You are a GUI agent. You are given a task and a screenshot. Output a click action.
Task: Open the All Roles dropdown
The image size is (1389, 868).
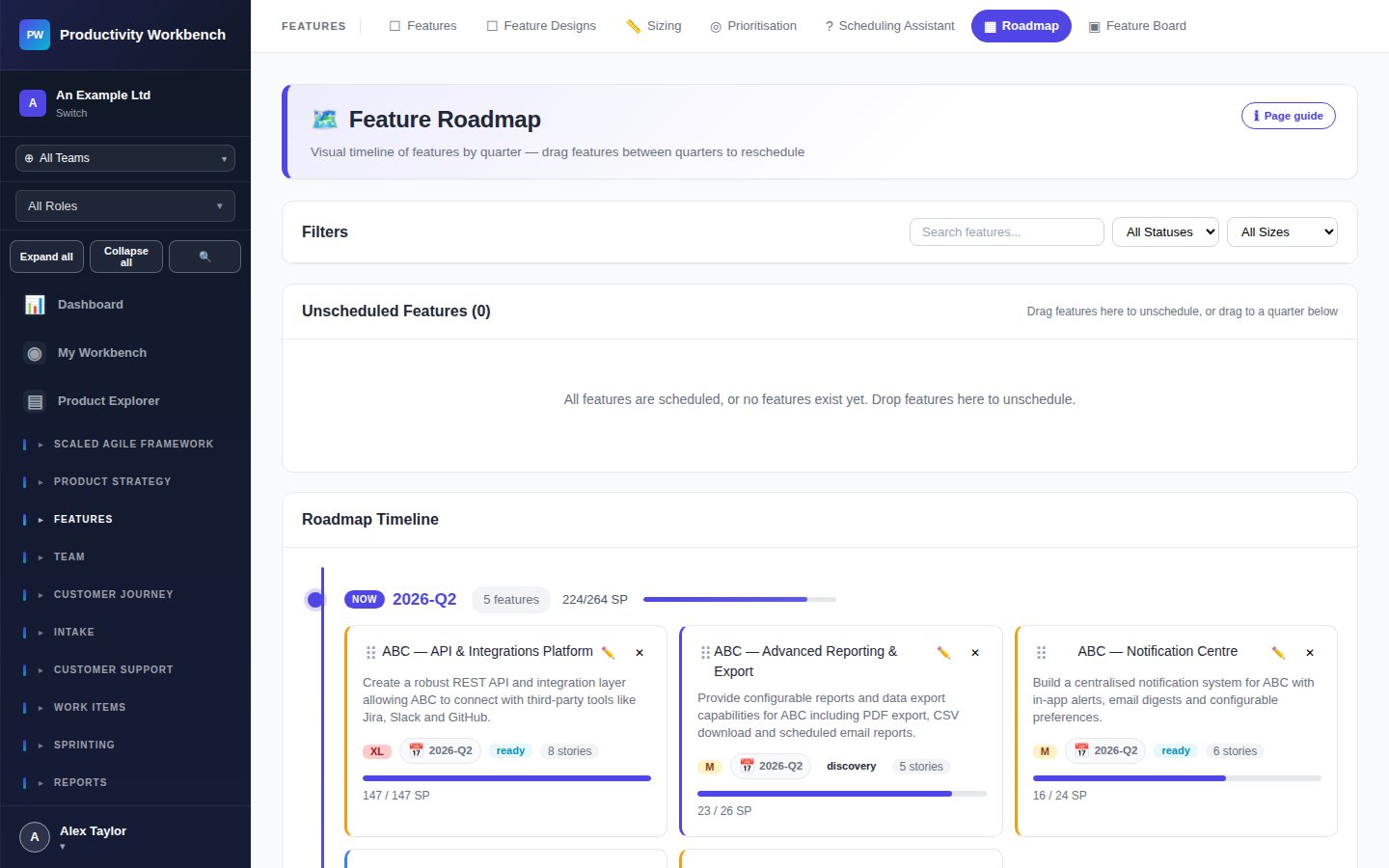click(125, 206)
